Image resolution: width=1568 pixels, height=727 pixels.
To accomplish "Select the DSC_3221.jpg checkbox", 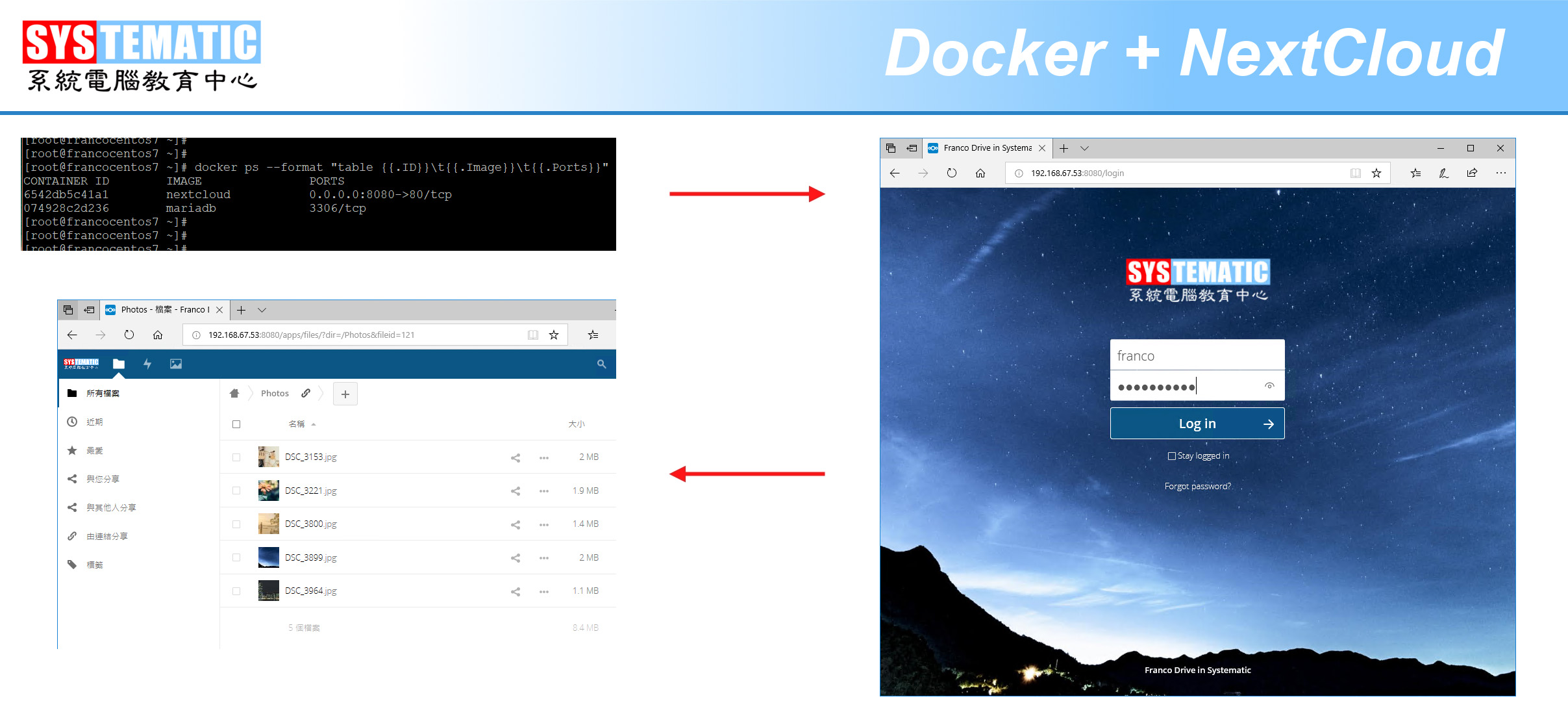I will click(x=236, y=491).
